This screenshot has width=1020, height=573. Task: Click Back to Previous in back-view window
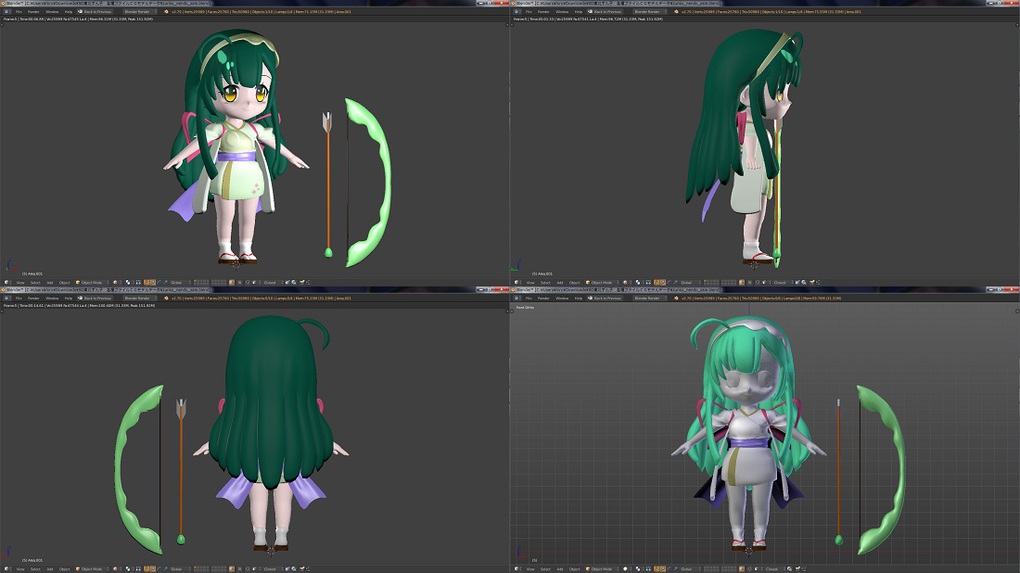point(96,298)
